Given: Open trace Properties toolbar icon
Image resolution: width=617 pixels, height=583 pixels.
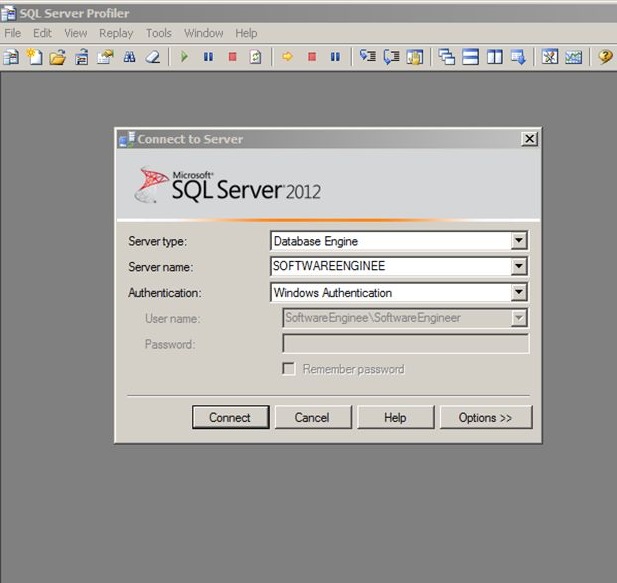Looking at the screenshot, I should (105, 57).
